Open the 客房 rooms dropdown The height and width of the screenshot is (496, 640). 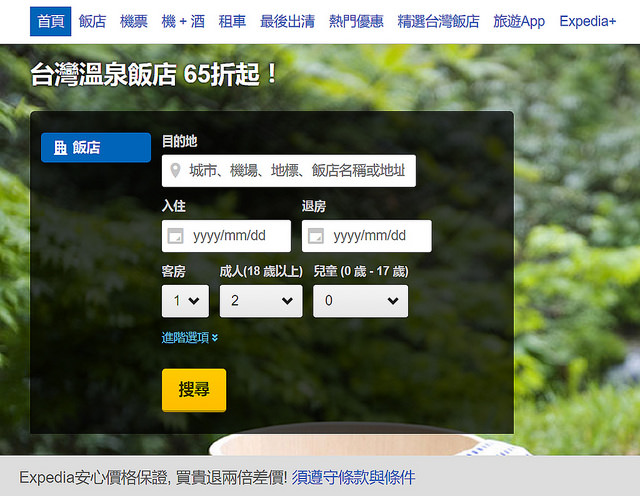(185, 300)
